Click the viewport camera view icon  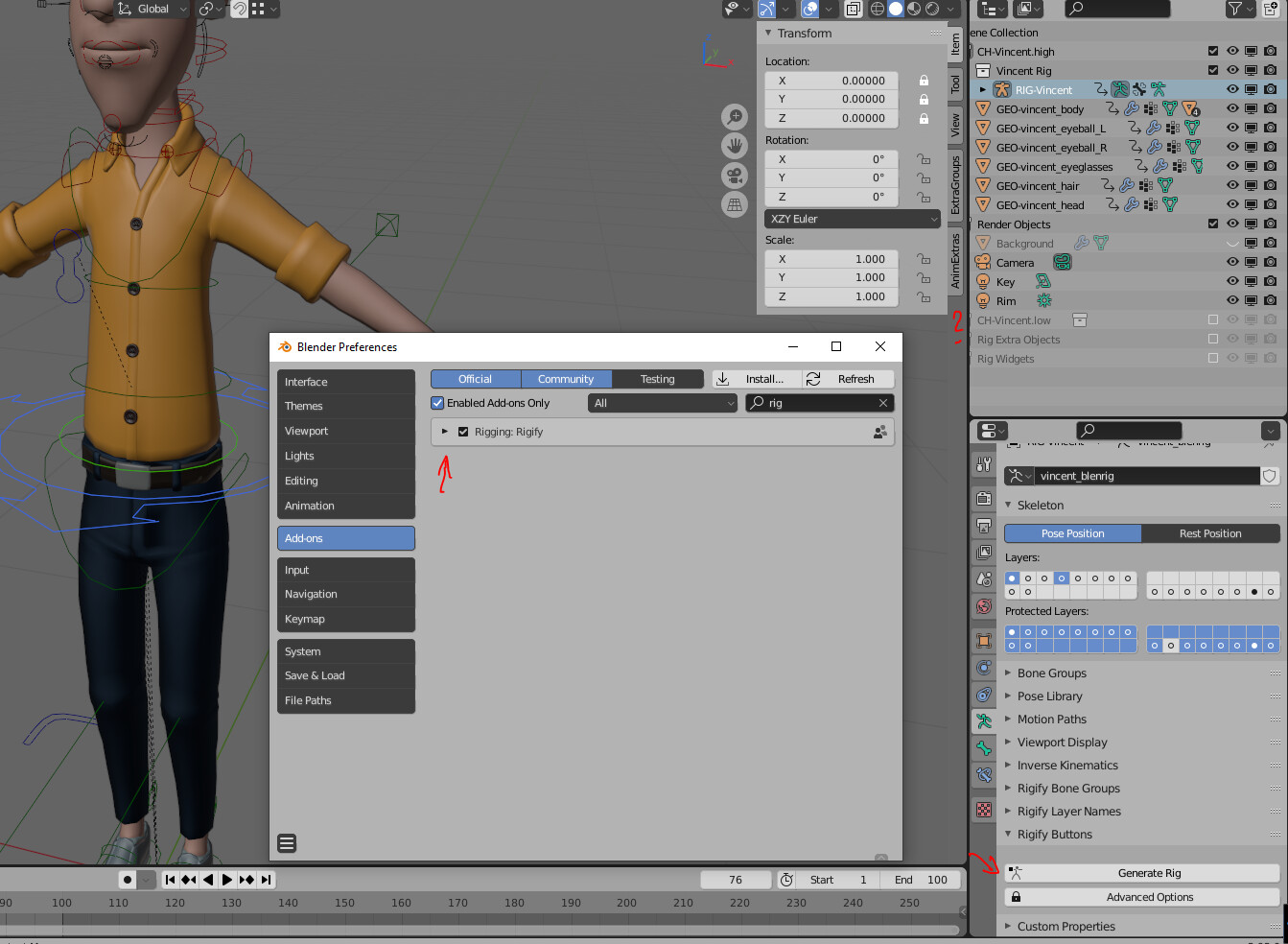734,176
